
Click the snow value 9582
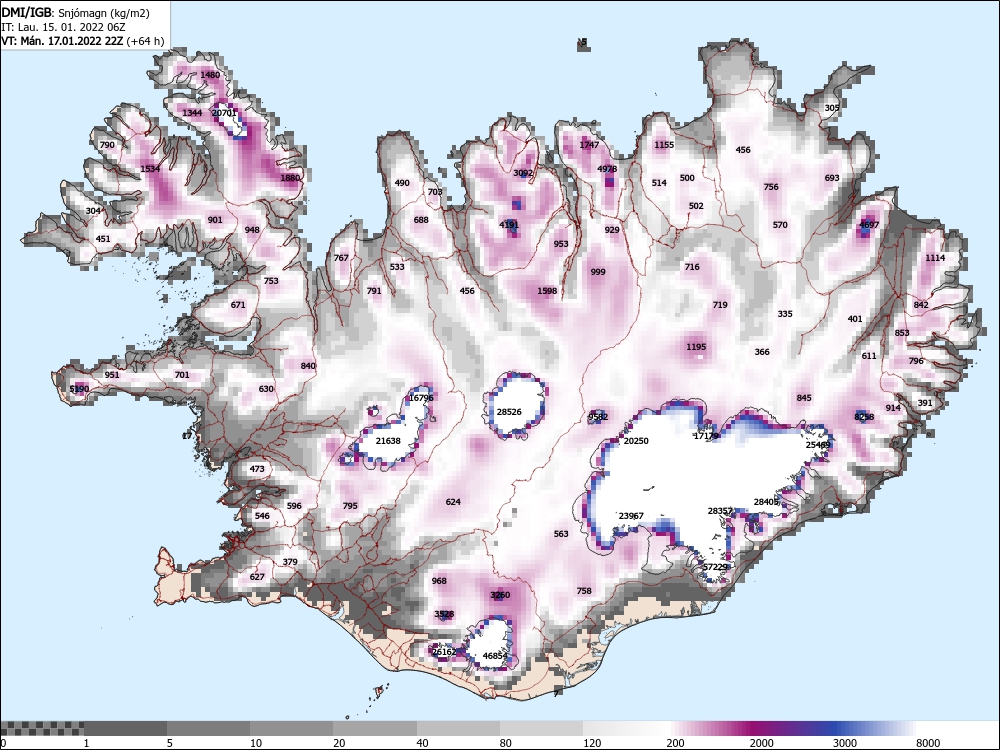tap(598, 417)
